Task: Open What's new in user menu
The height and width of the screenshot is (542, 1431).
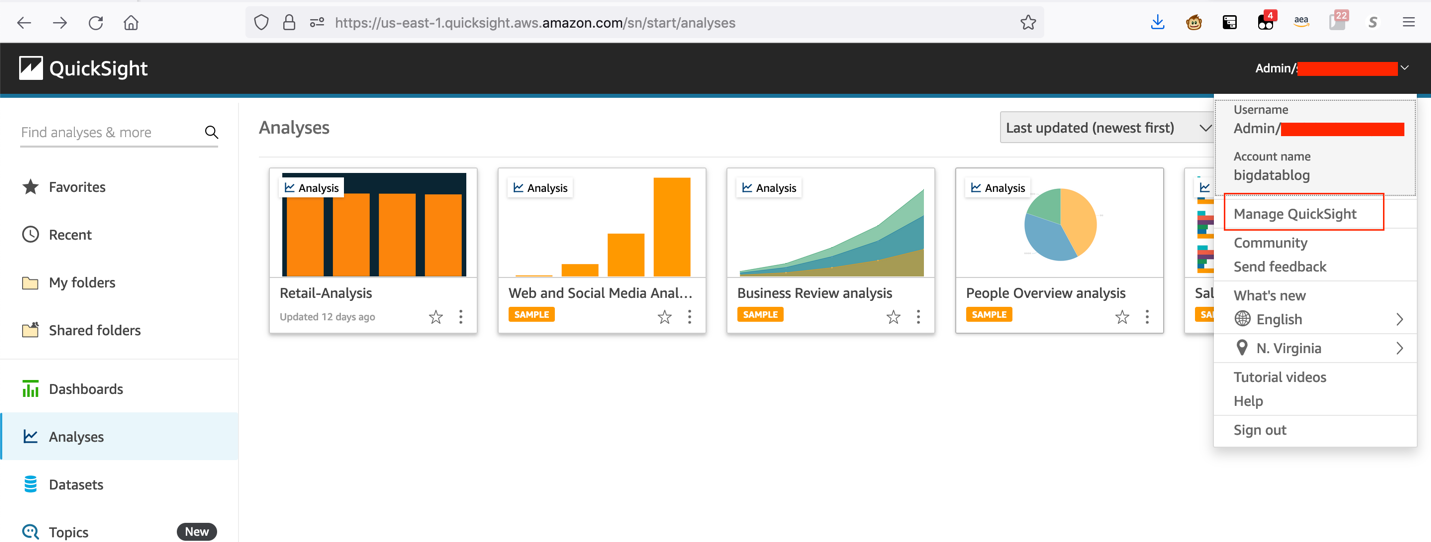Action: pyautogui.click(x=1270, y=296)
